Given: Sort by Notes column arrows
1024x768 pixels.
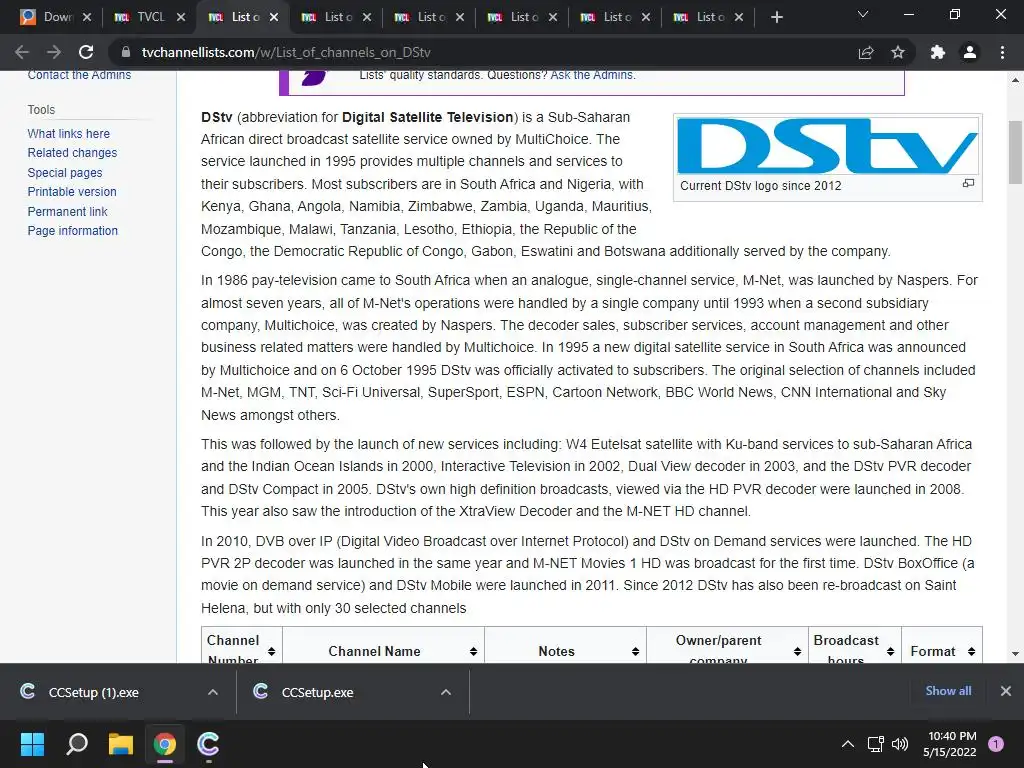Looking at the screenshot, I should pos(635,651).
